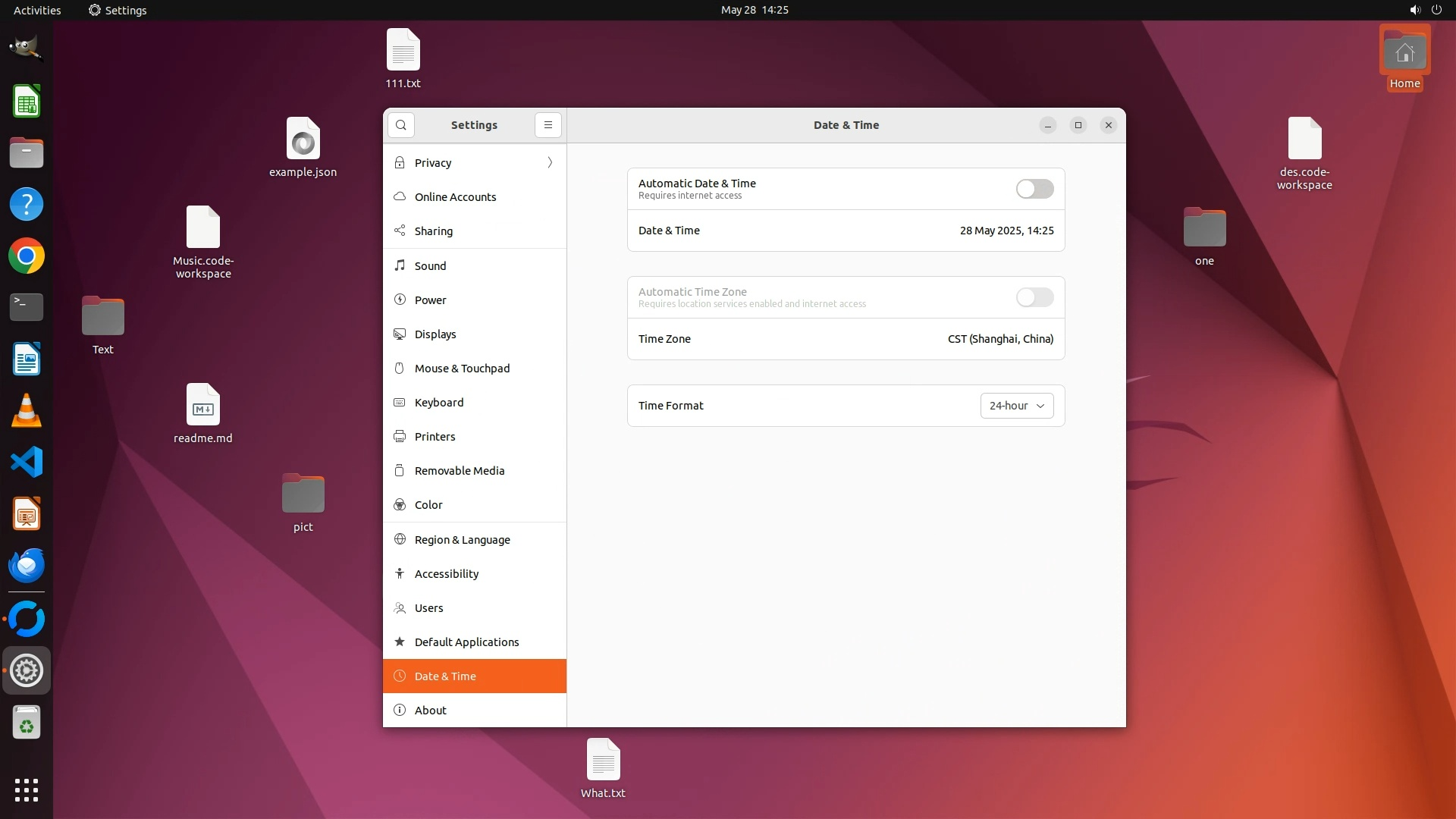The height and width of the screenshot is (819, 1456).
Task: Open the Settings hamburger menu
Action: [548, 125]
